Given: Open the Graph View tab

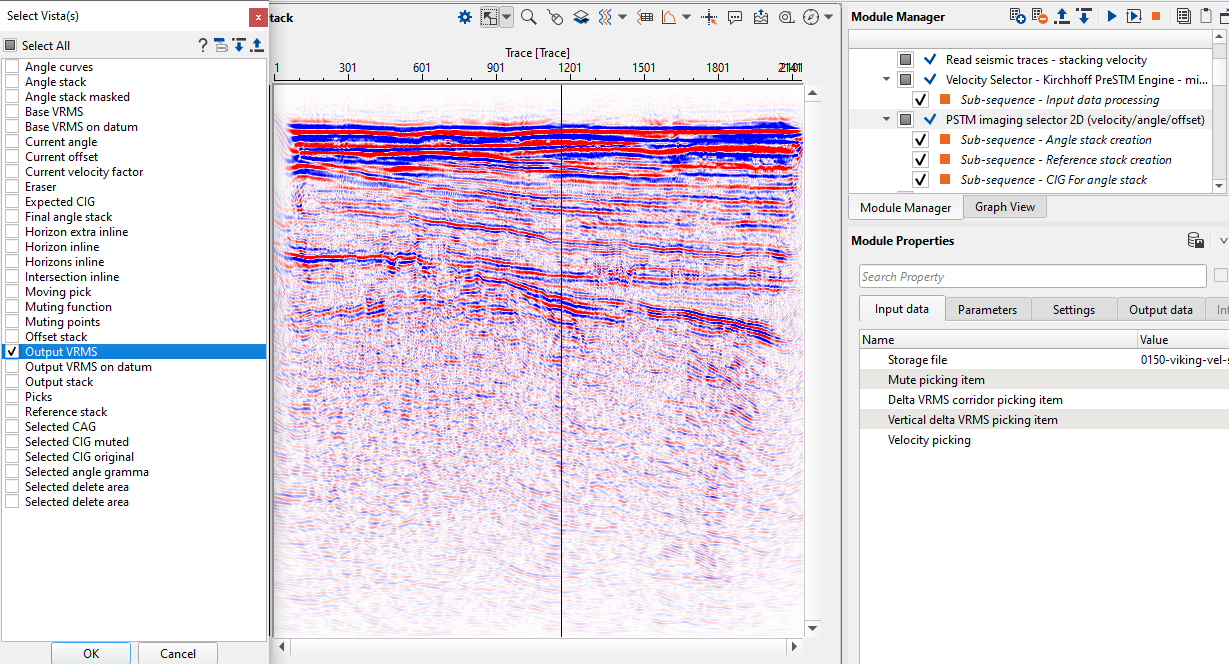Looking at the screenshot, I should pos(1004,207).
